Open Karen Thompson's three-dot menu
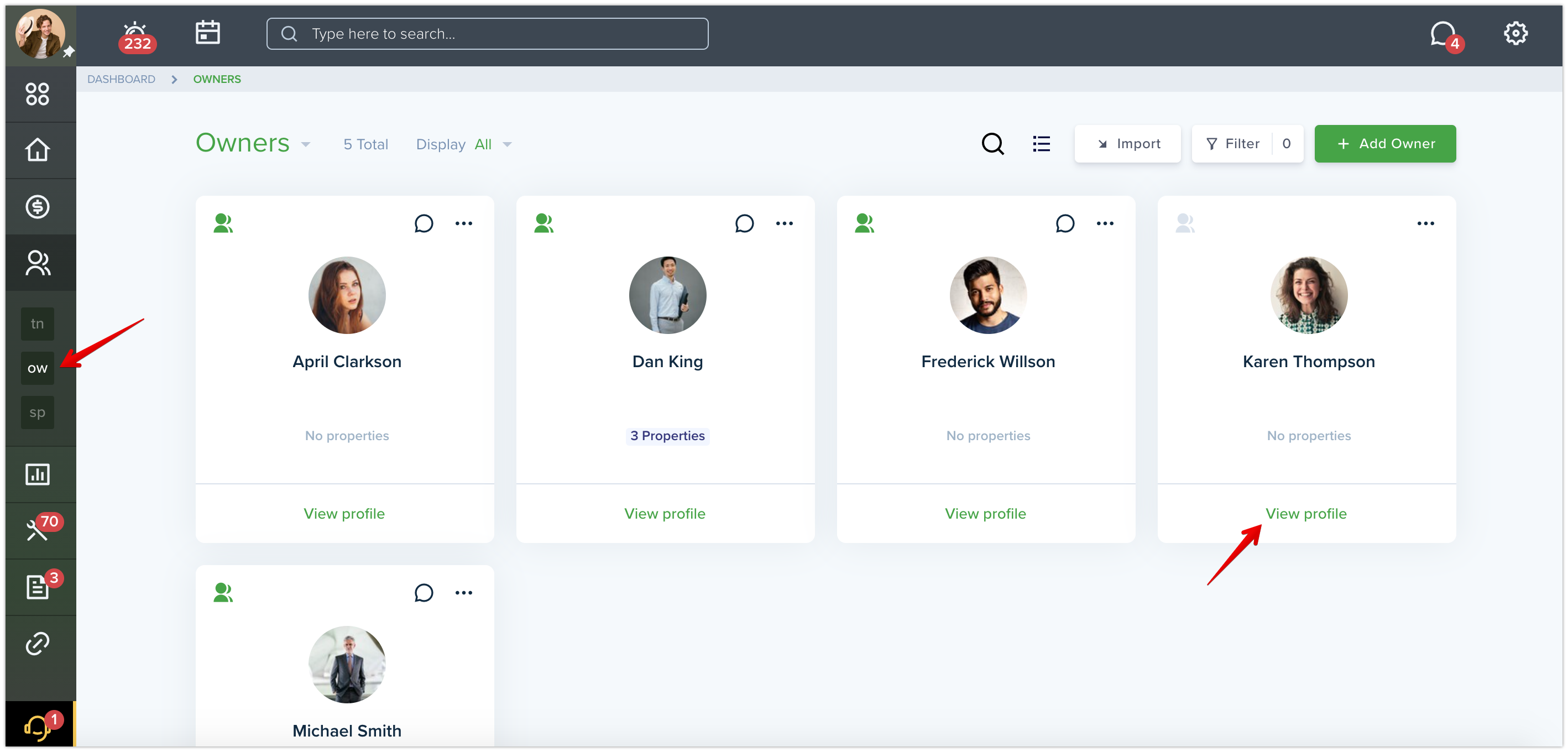The image size is (1568, 752). pyautogui.click(x=1426, y=223)
